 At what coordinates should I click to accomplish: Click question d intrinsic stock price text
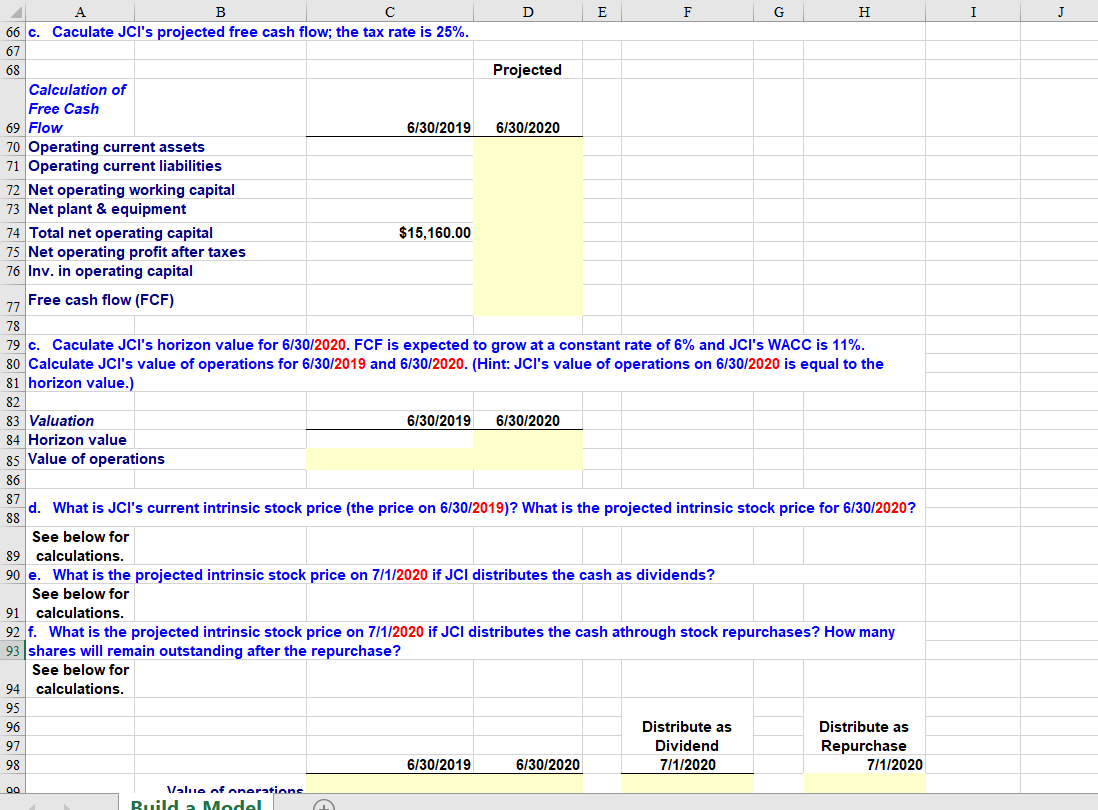click(x=471, y=508)
